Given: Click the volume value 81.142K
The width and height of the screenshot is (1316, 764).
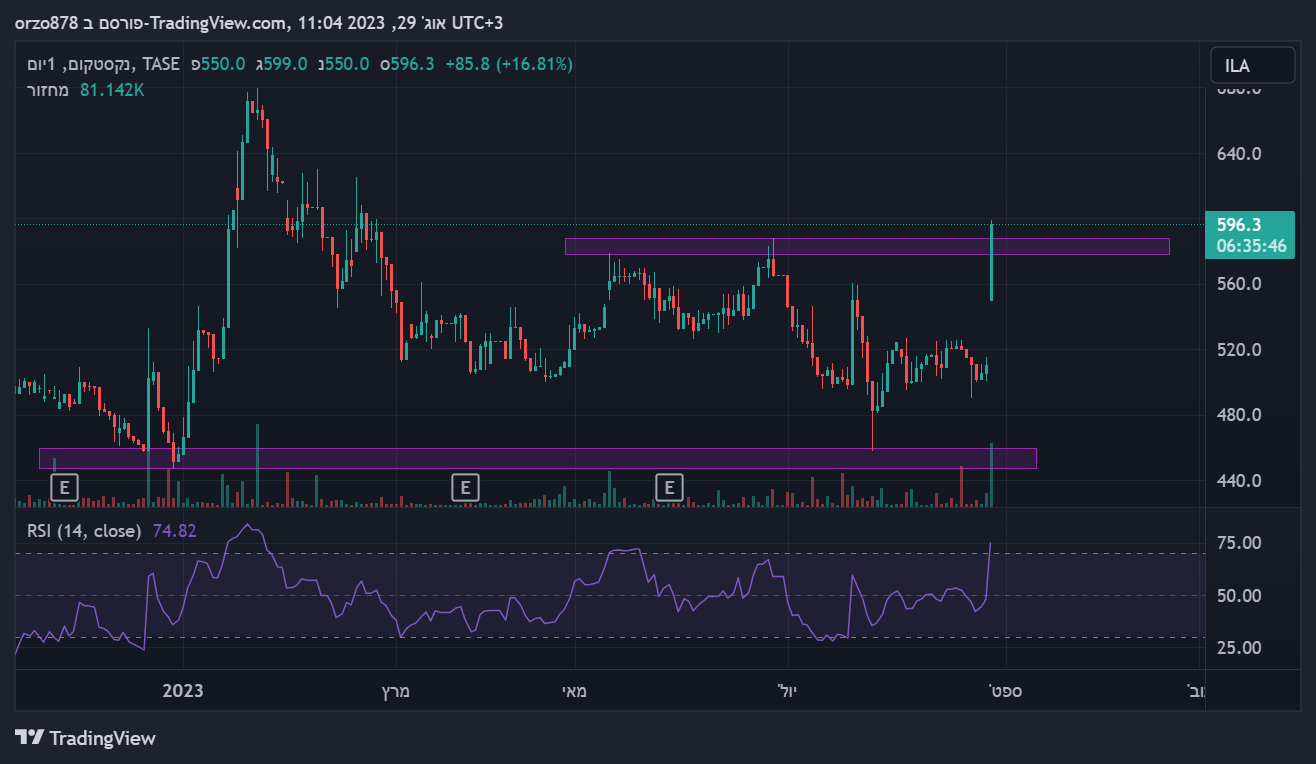Looking at the screenshot, I should coord(112,90).
